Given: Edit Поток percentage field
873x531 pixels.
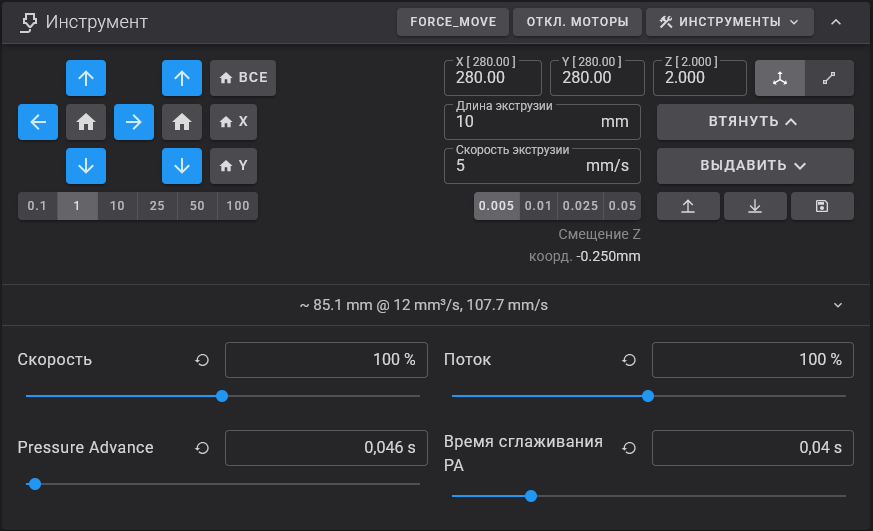Looking at the screenshot, I should (753, 360).
